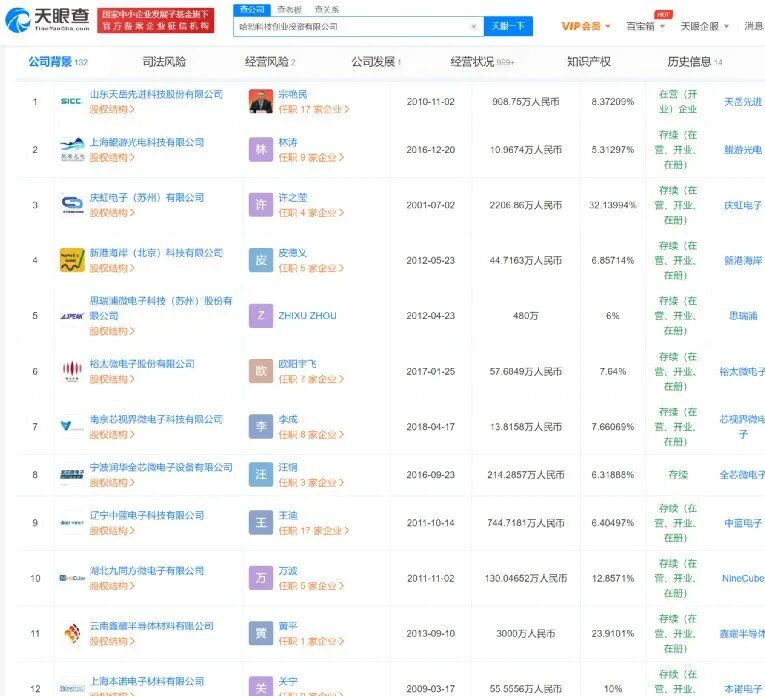Click the 汪 avatar beside 汪钢

[x=261, y=475]
